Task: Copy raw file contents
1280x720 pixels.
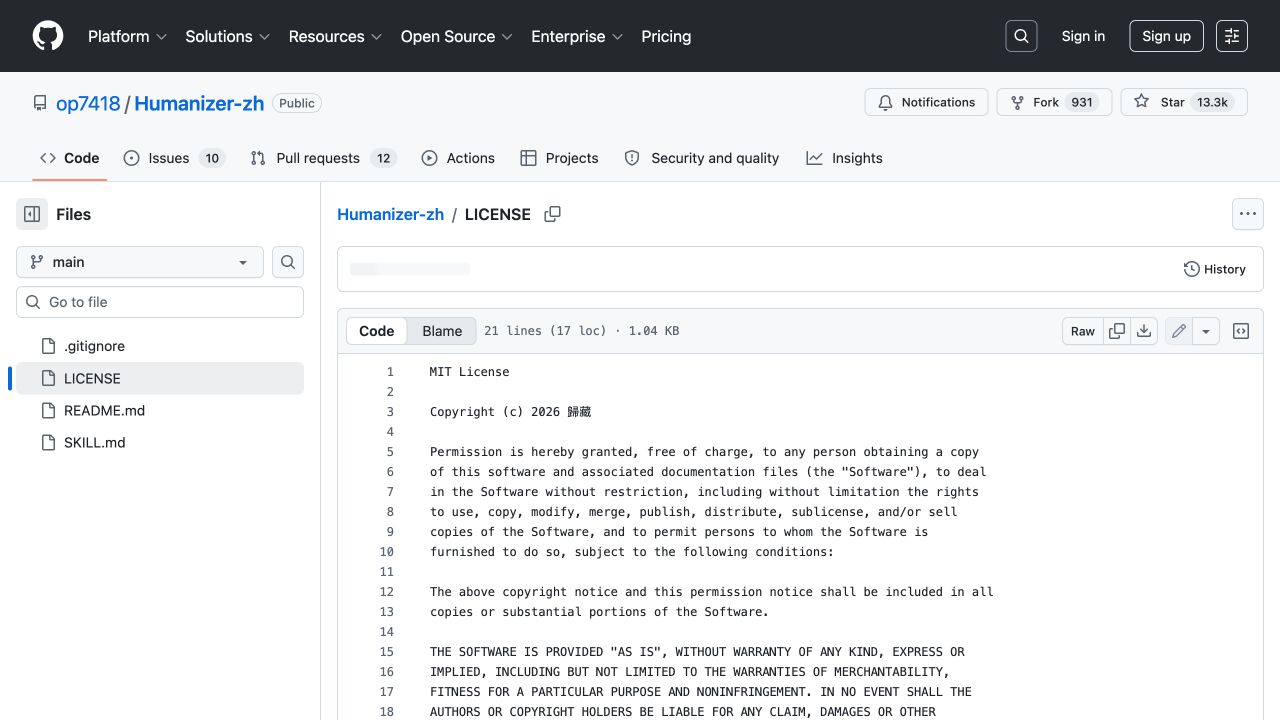Action: (1117, 331)
